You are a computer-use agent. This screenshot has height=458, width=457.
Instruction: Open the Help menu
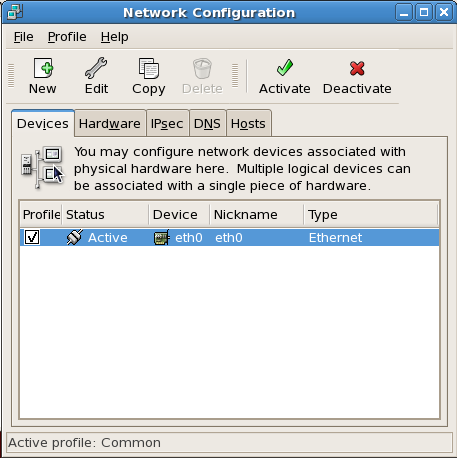click(114, 37)
